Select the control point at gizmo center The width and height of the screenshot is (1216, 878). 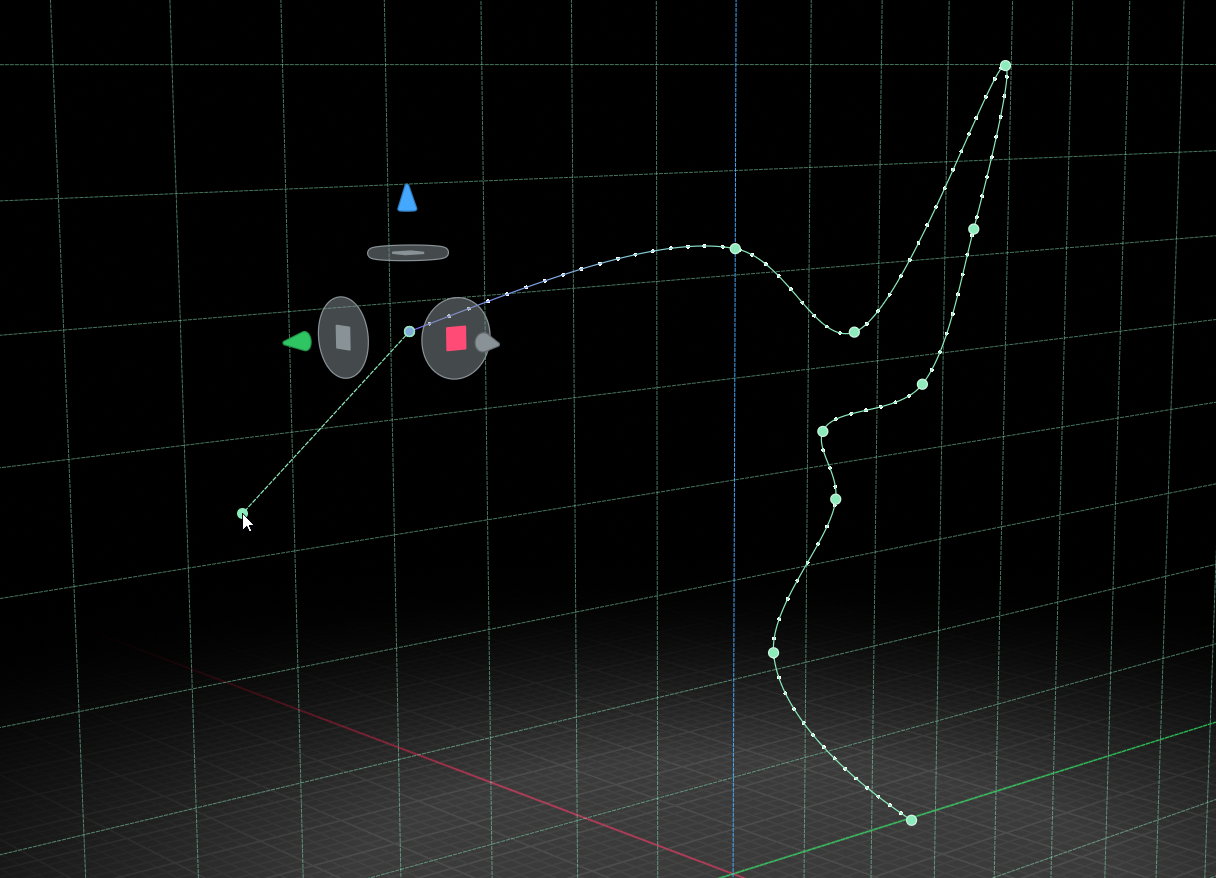click(409, 331)
